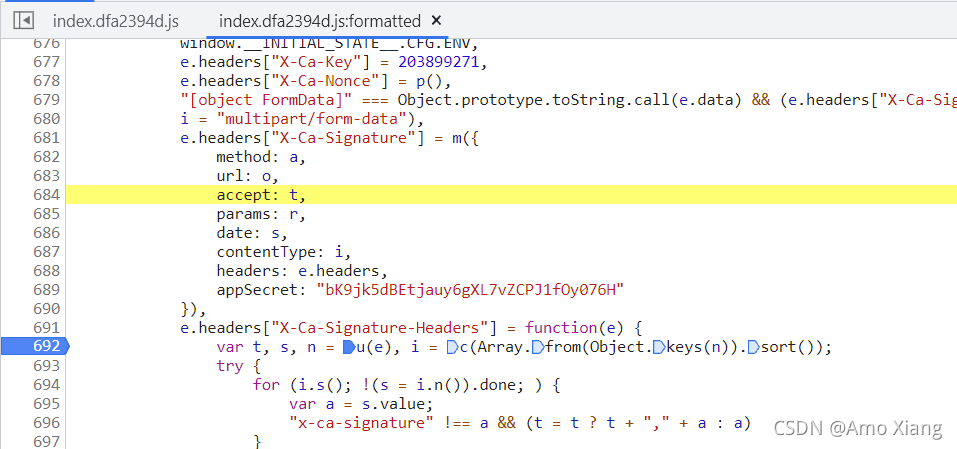This screenshot has height=449, width=957.
Task: Add a breakpoint on line number 693
Action: click(x=47, y=365)
